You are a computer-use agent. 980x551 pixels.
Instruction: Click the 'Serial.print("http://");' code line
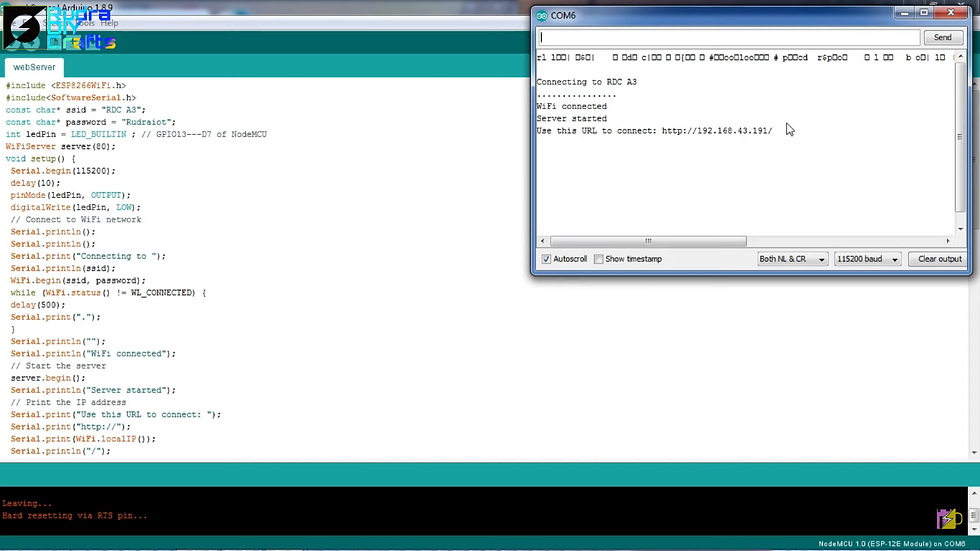71,427
